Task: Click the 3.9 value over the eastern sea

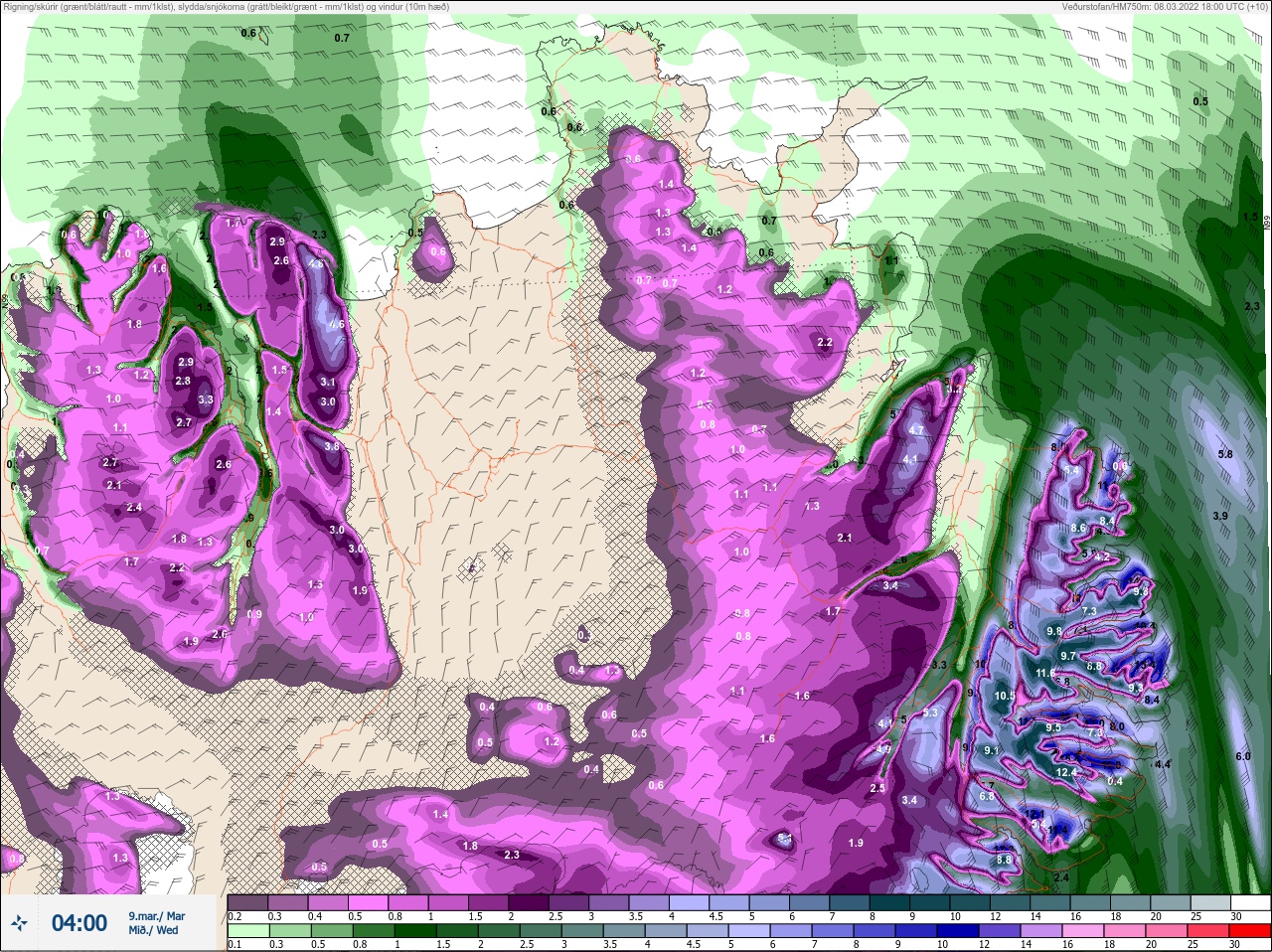Action: pyautogui.click(x=1220, y=516)
